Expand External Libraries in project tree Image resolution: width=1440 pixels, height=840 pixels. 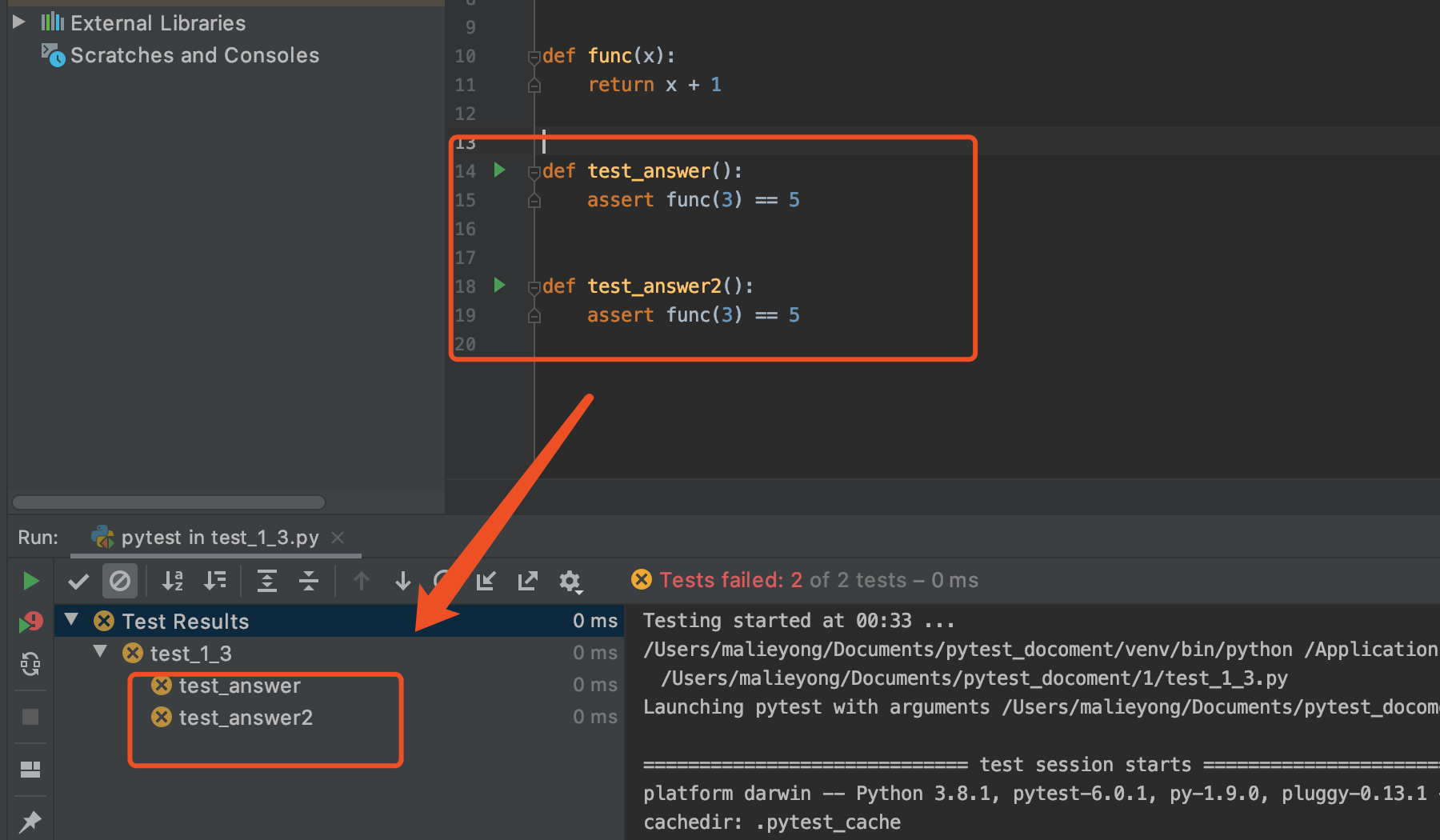click(19, 22)
